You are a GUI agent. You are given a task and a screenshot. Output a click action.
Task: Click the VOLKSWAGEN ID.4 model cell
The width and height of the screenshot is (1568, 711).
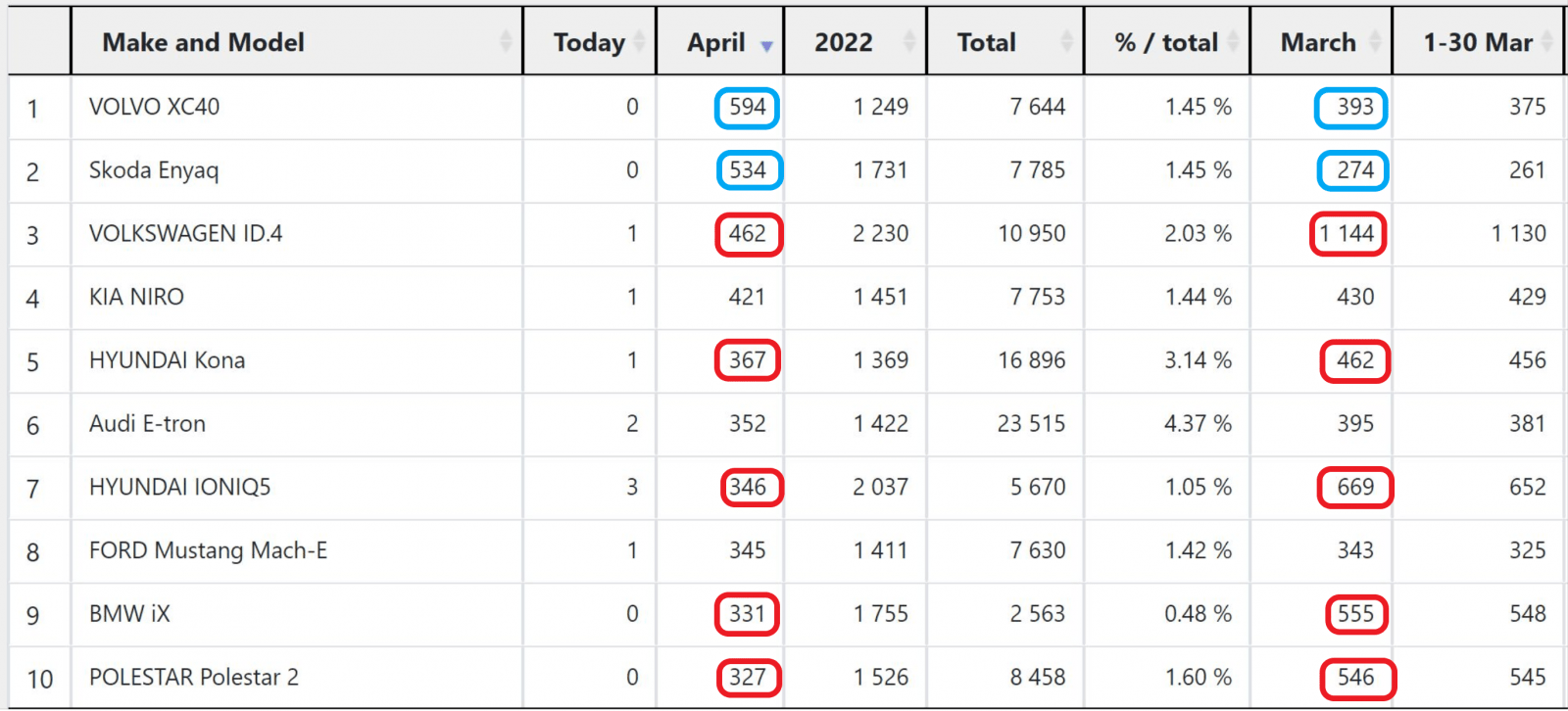pyautogui.click(x=185, y=234)
